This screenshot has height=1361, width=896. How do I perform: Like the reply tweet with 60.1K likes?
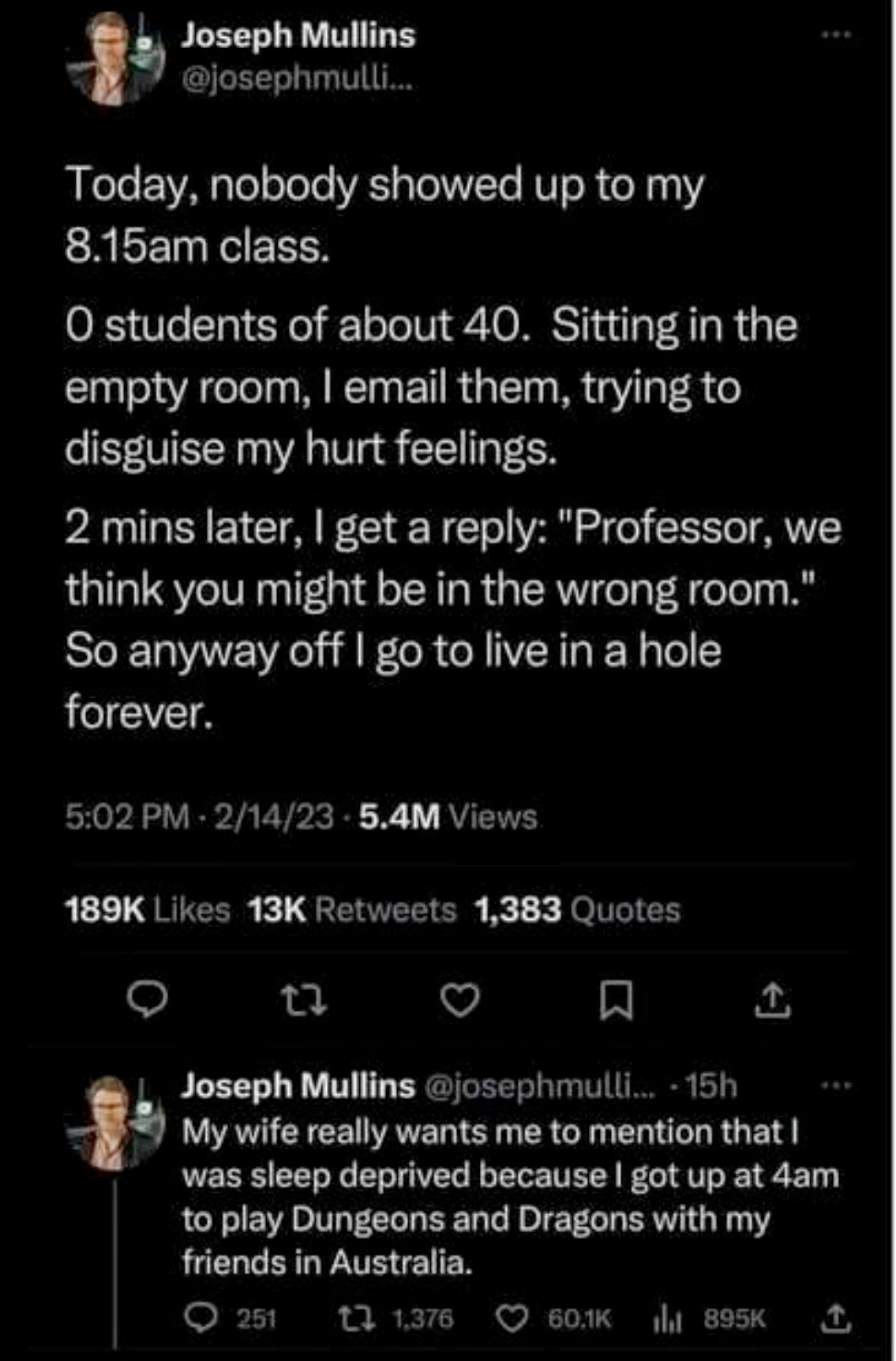pyautogui.click(x=512, y=1318)
